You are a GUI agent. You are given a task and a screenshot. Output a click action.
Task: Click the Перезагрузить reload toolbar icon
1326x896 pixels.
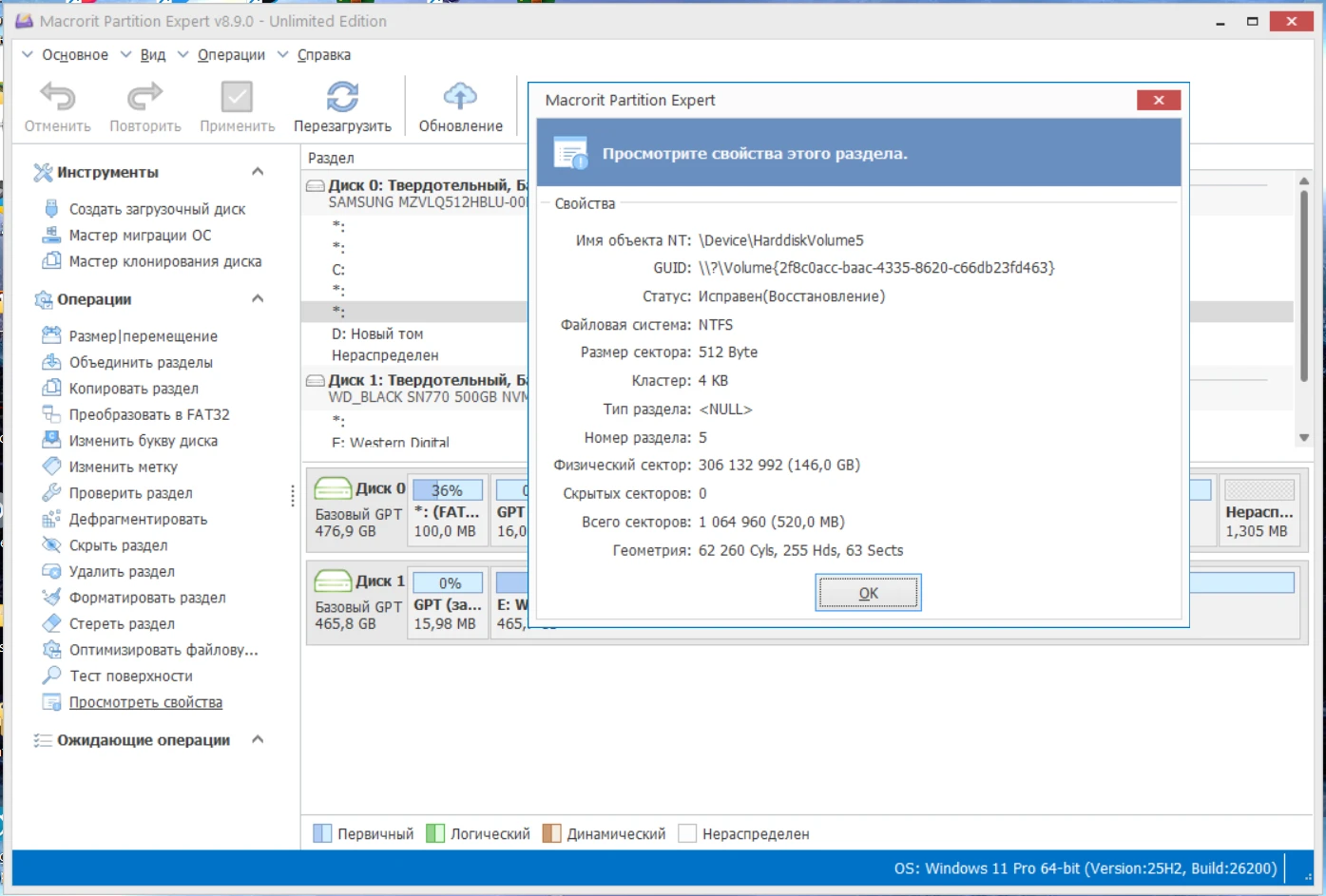(x=342, y=97)
